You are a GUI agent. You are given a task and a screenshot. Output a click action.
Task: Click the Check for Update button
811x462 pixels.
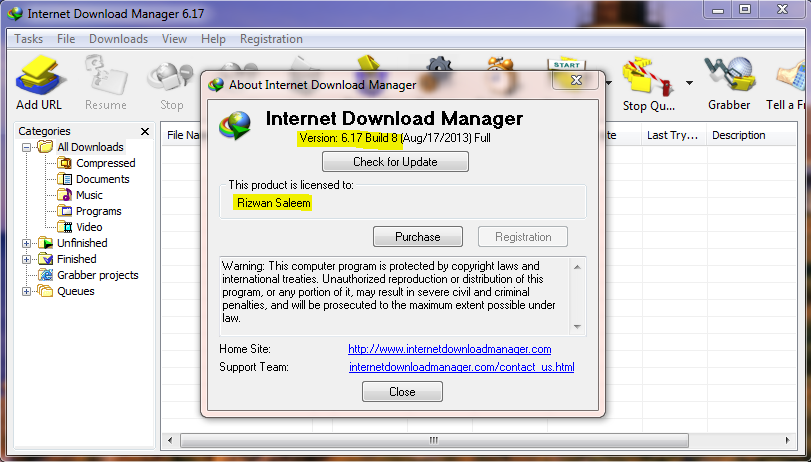pos(395,162)
